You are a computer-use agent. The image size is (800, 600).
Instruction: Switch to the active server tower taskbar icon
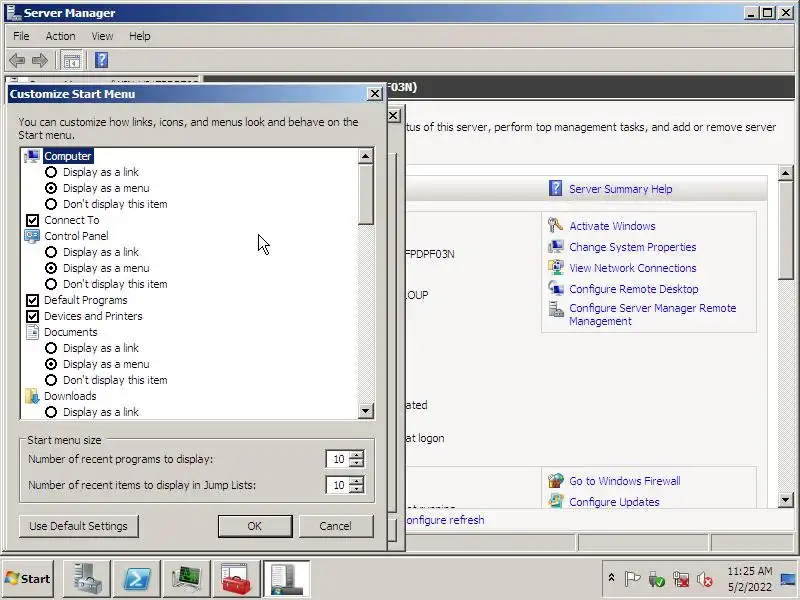coord(286,579)
